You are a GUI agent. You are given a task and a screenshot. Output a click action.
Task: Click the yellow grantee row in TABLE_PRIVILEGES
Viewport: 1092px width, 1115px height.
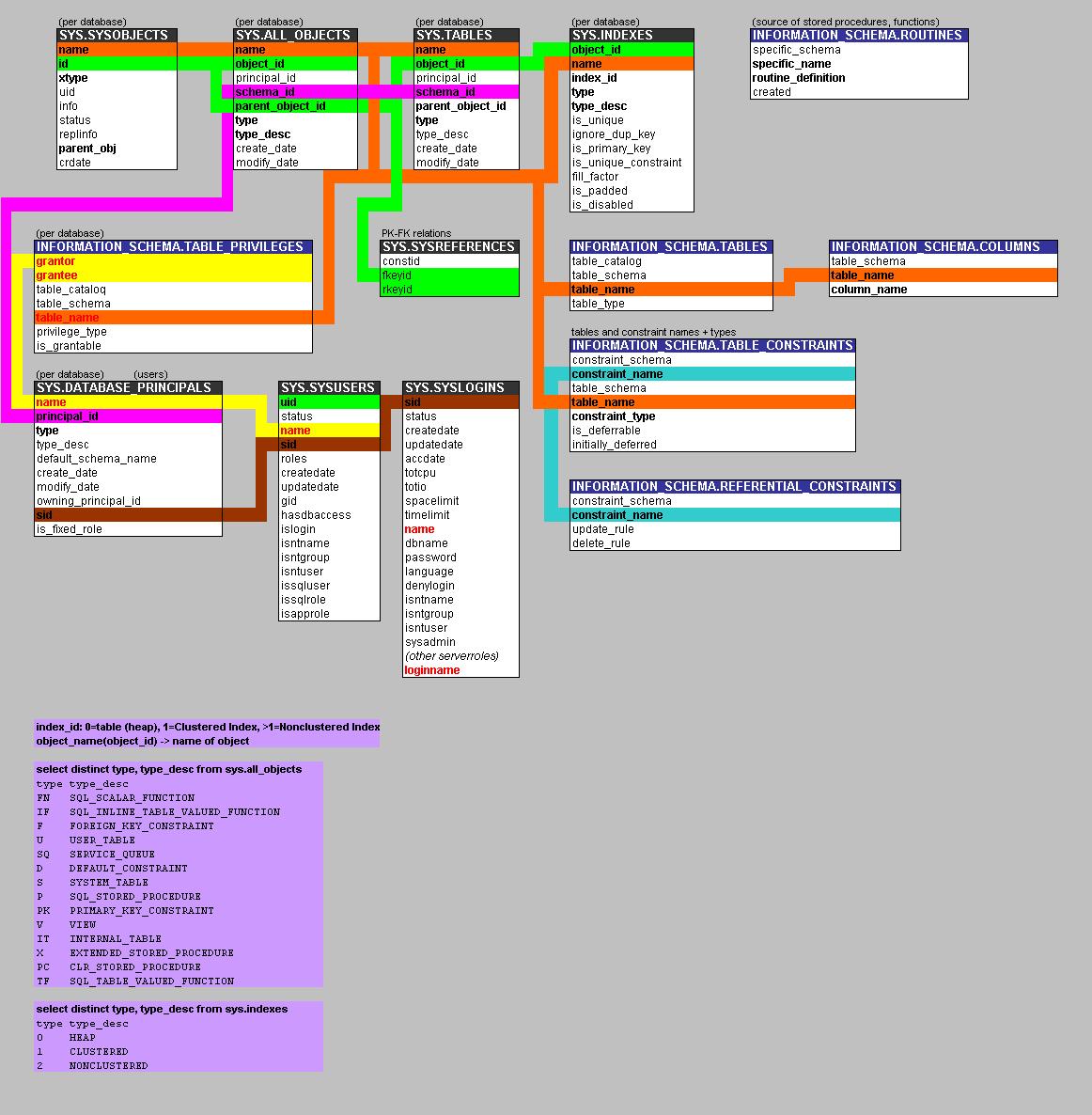coord(173,275)
